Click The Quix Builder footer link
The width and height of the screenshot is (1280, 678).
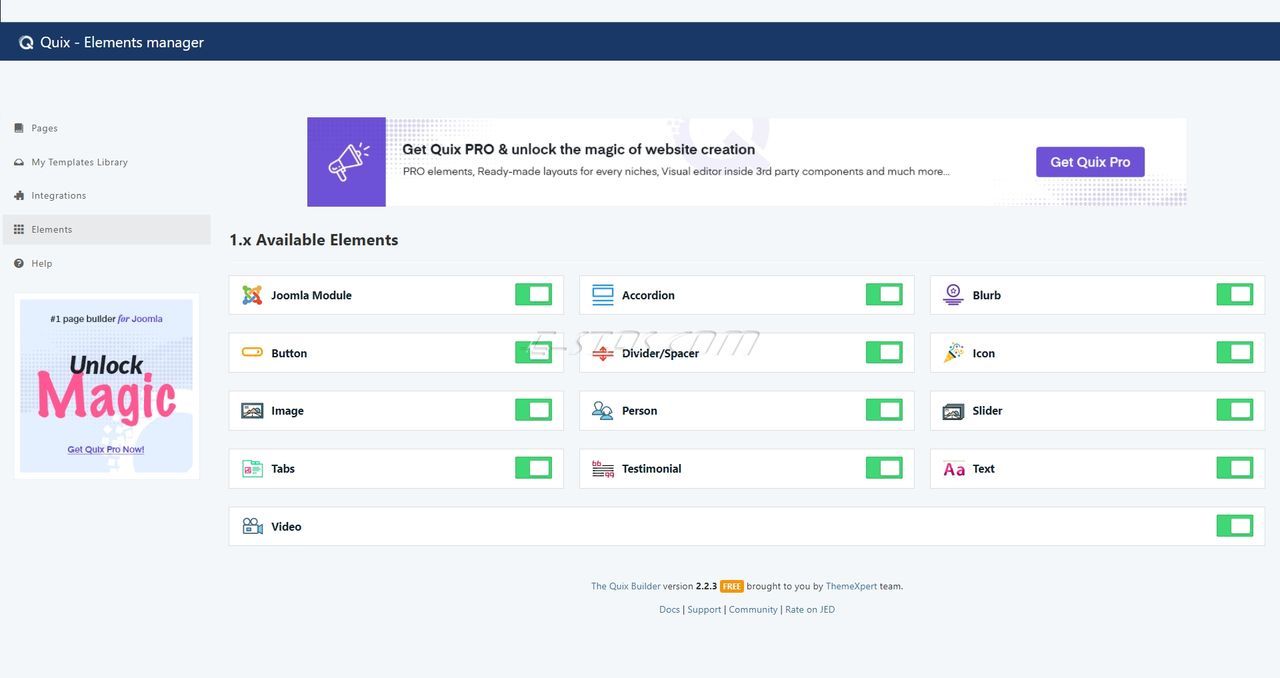[625, 587]
